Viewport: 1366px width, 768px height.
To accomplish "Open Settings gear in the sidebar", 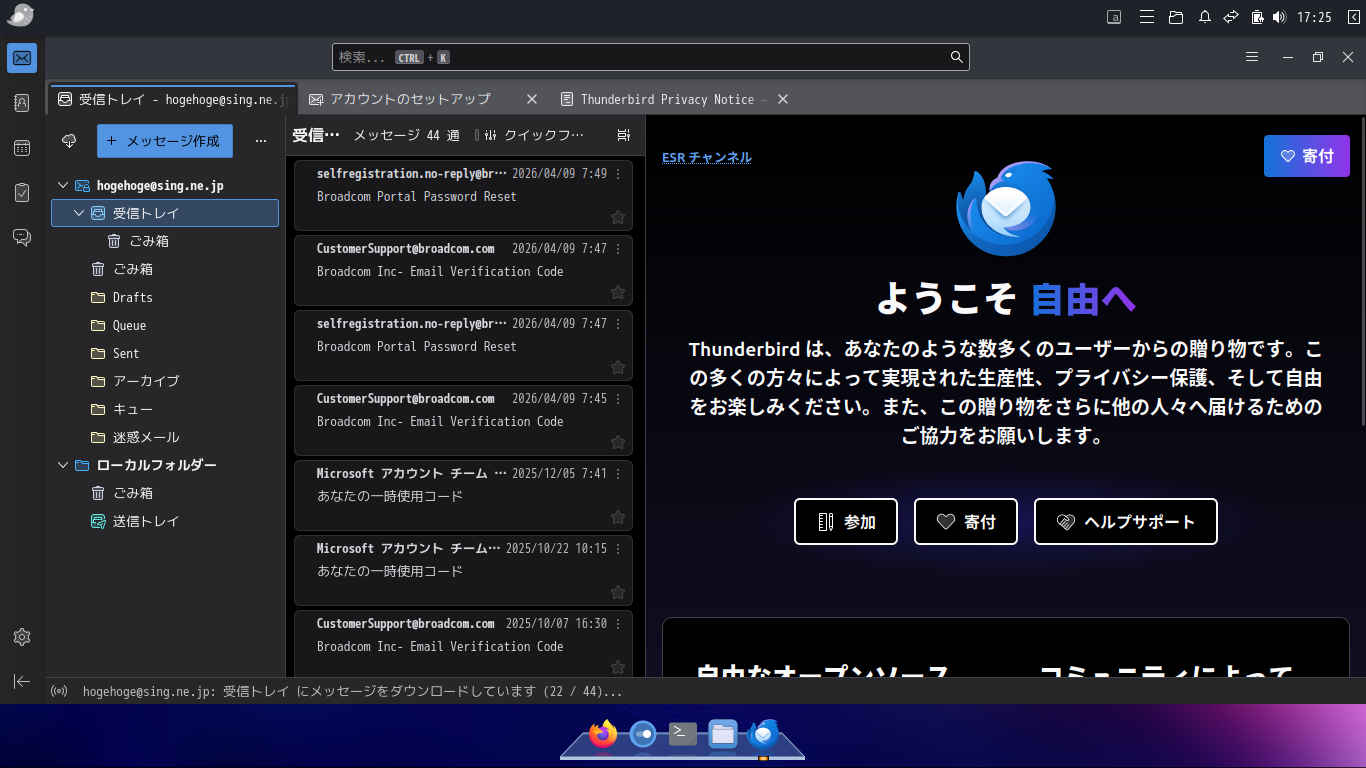I will (x=22, y=637).
